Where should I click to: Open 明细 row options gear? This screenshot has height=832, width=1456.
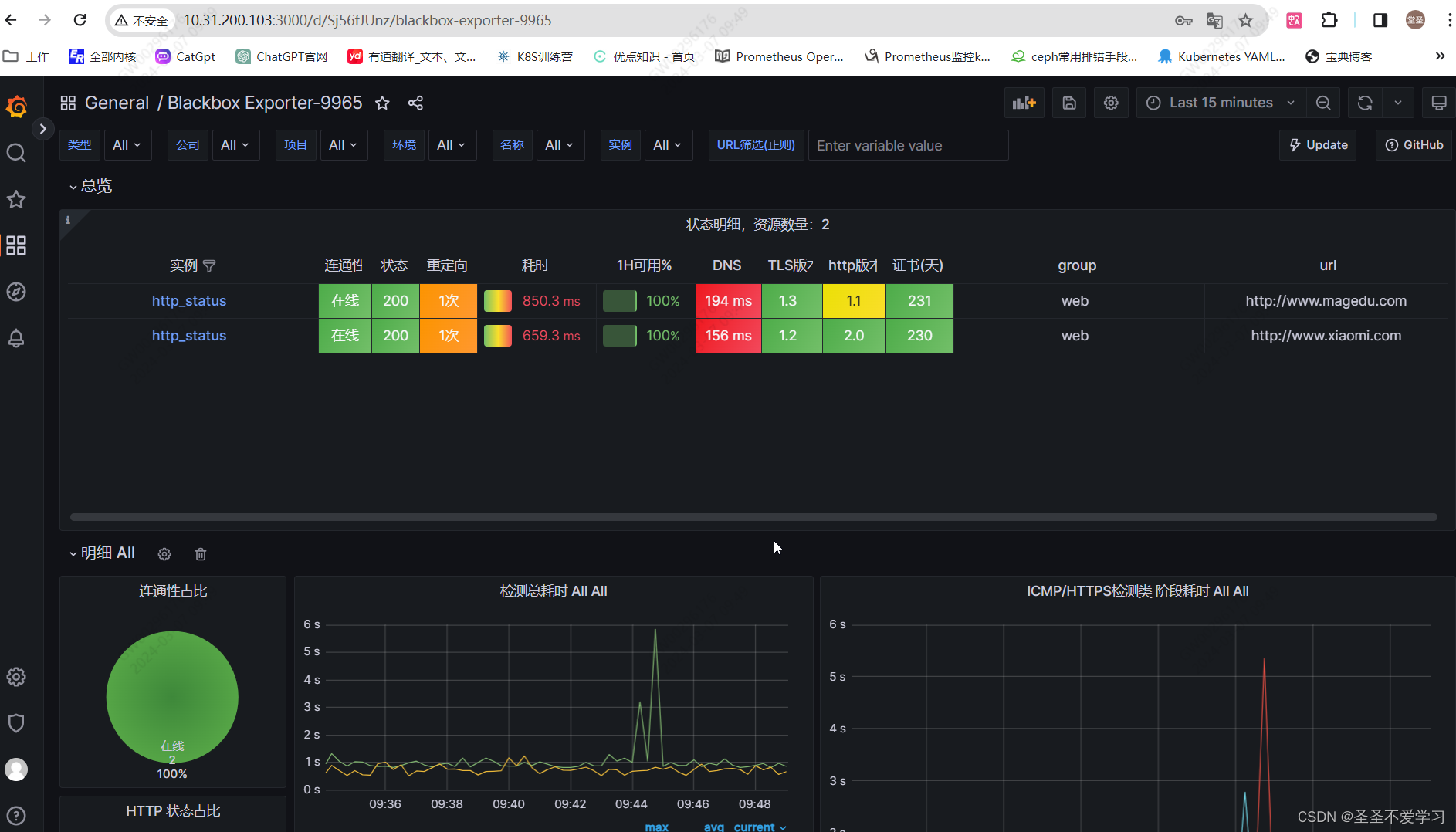pos(164,554)
